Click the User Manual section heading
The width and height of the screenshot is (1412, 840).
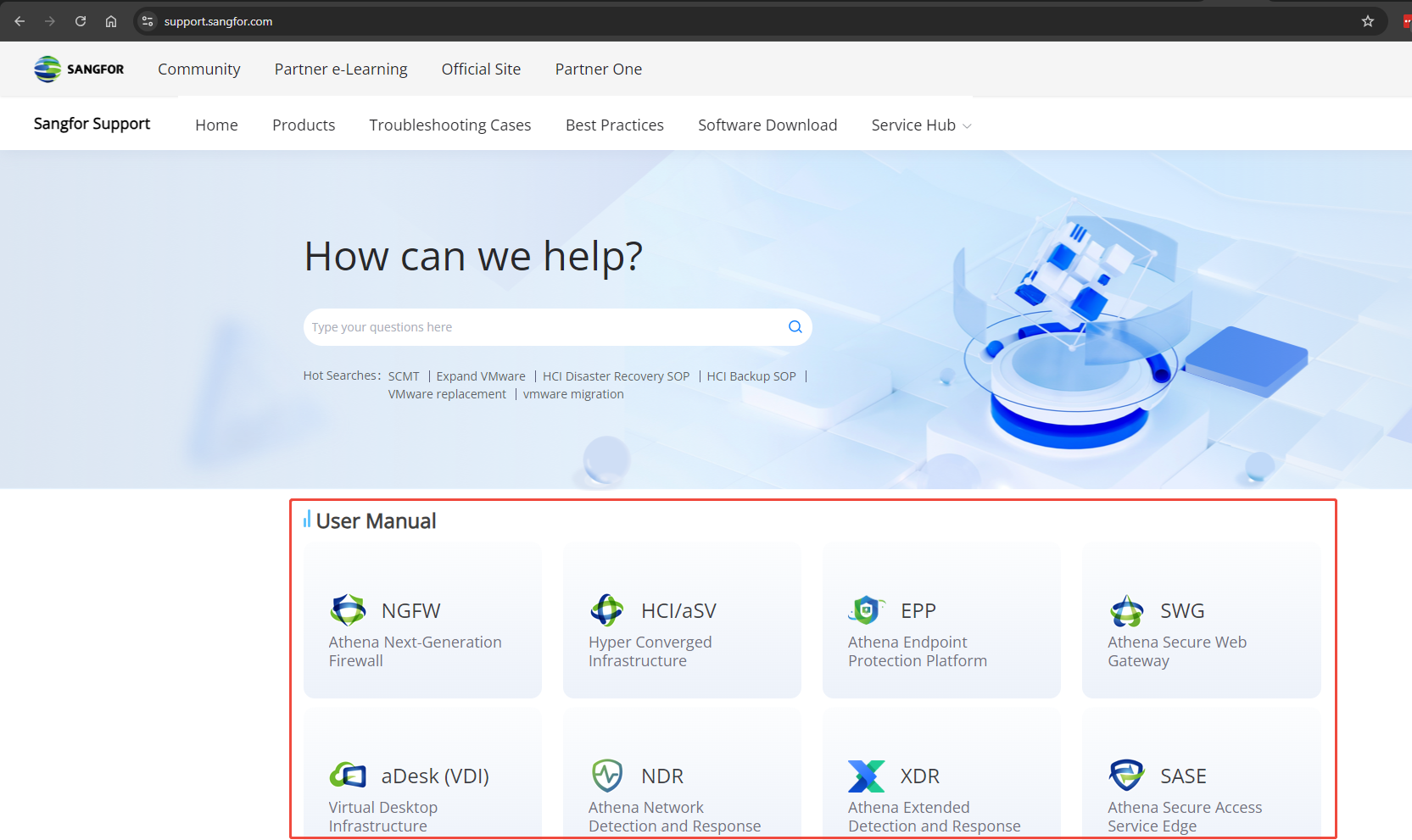pyautogui.click(x=376, y=521)
